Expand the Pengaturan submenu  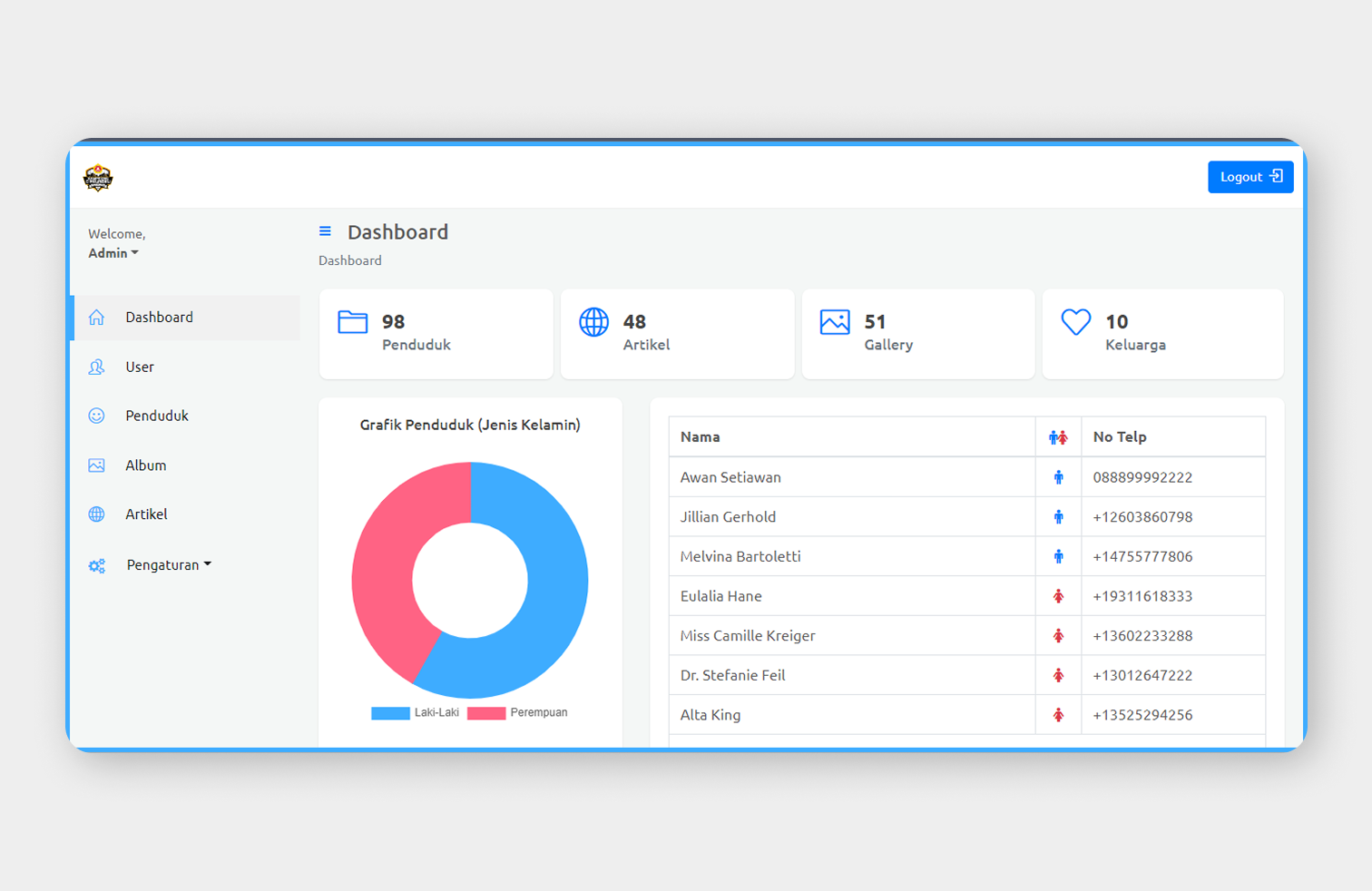click(169, 564)
